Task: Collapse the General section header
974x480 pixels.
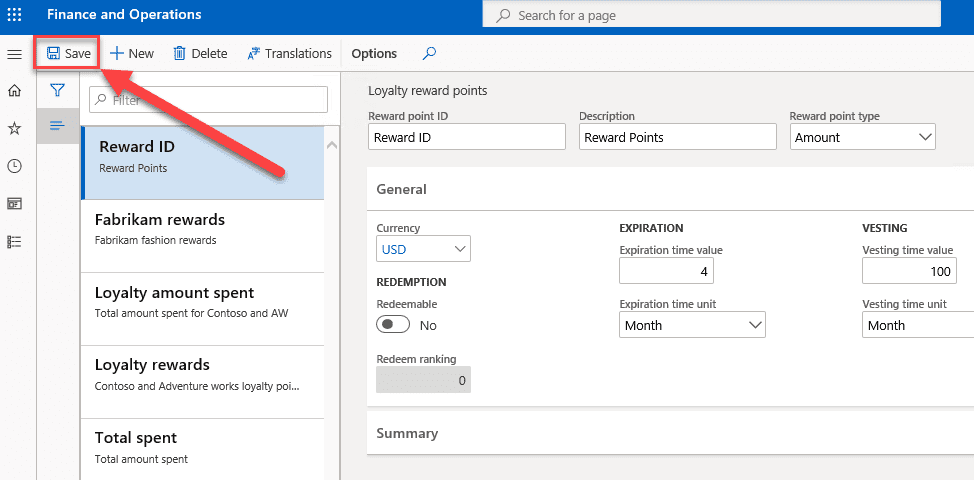Action: pyautogui.click(x=670, y=189)
